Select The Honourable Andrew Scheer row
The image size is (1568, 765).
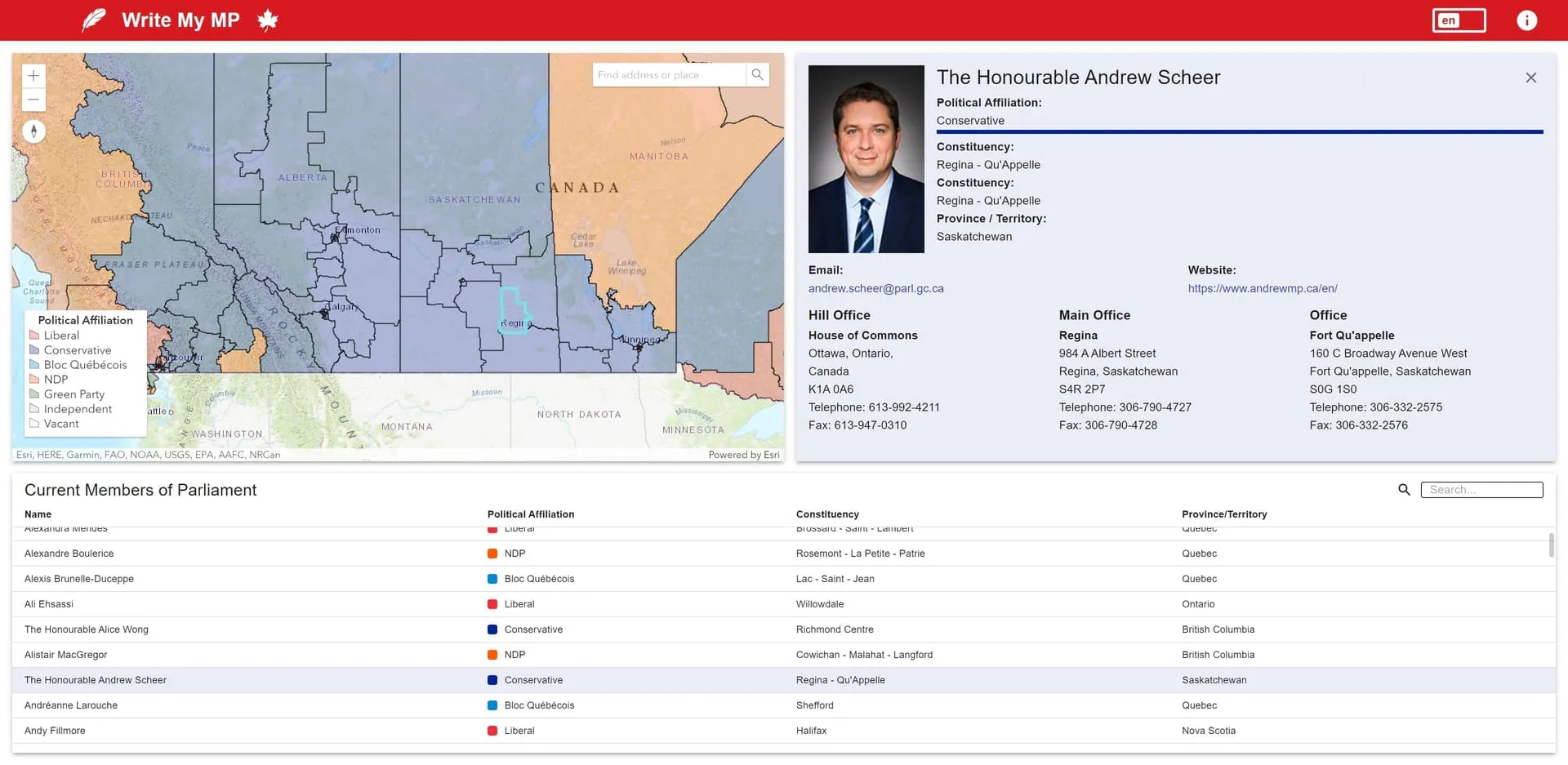click(x=783, y=680)
